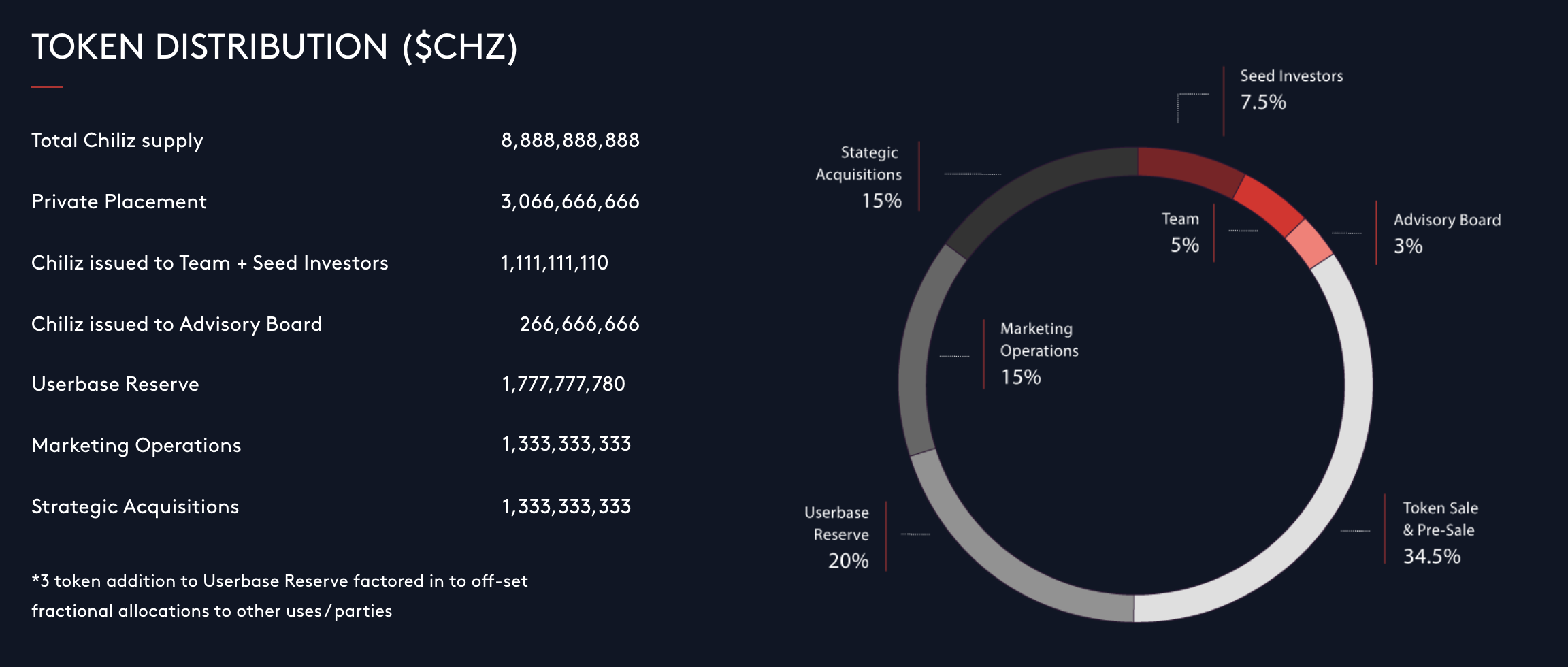Click the Stategic Acquisitions 15% chart label
The width and height of the screenshot is (1568, 667).
(x=860, y=176)
